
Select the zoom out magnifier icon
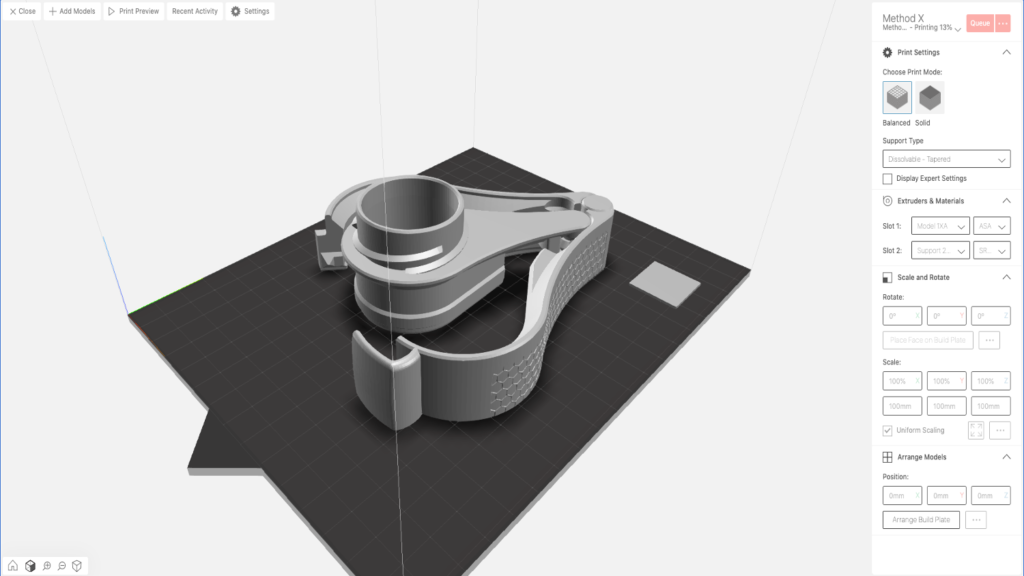click(x=61, y=565)
